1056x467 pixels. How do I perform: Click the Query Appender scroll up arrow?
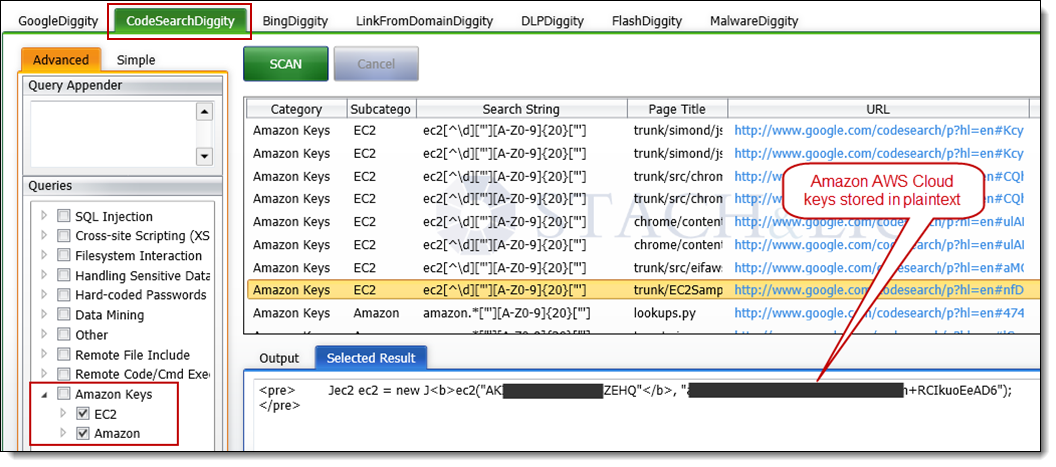click(204, 112)
